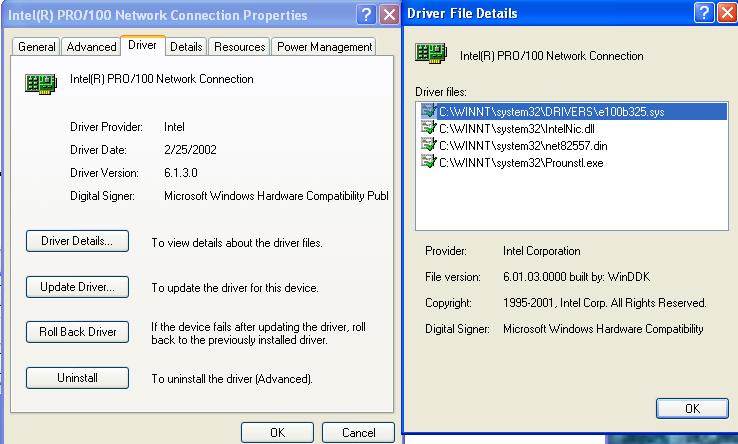Click network adapter icon in Driver File Details
Viewport: 738px width, 444px height.
430,56
